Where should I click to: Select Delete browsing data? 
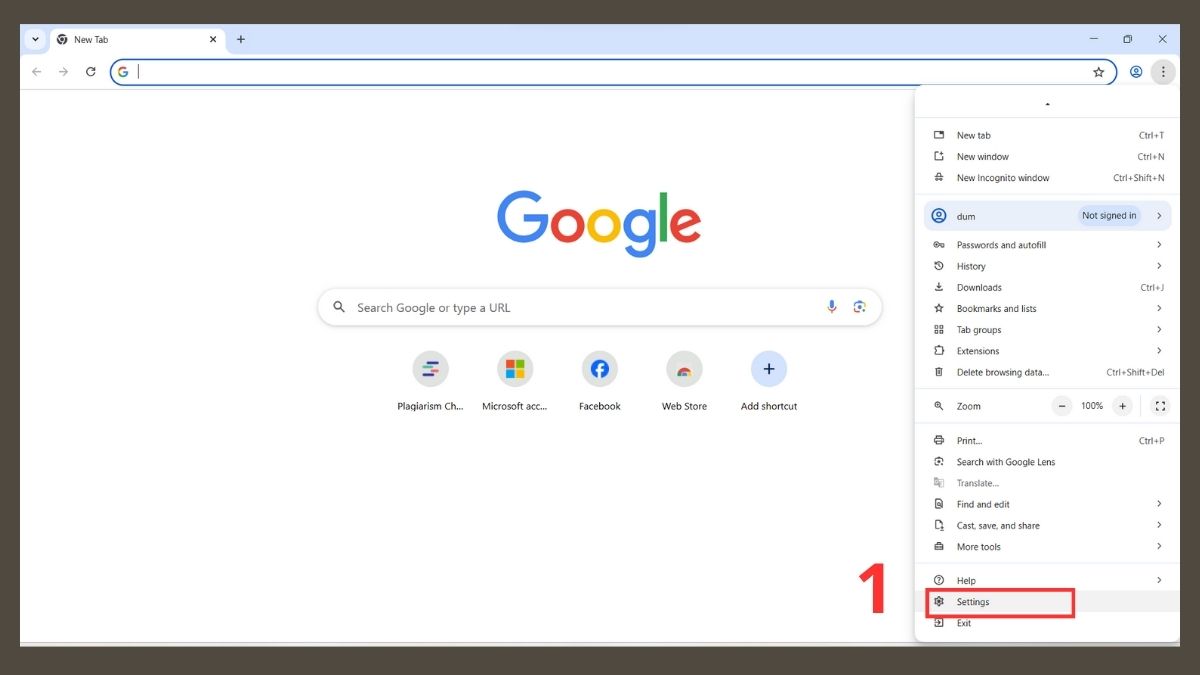1048,372
